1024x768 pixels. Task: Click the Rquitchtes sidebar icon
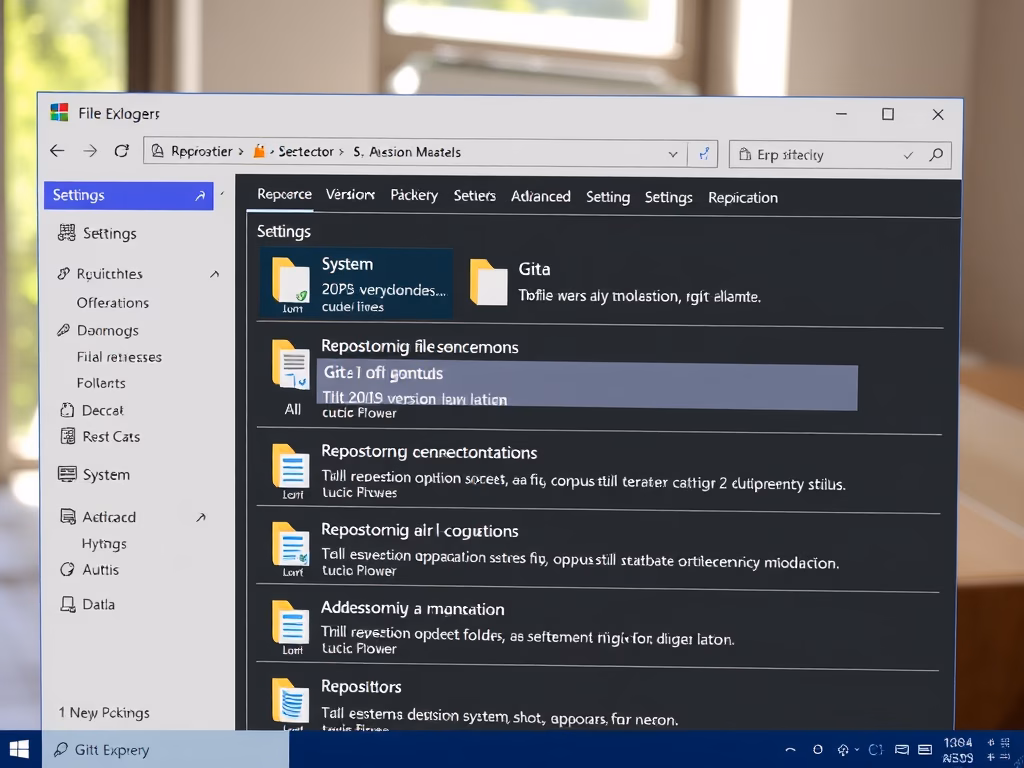[x=63, y=274]
